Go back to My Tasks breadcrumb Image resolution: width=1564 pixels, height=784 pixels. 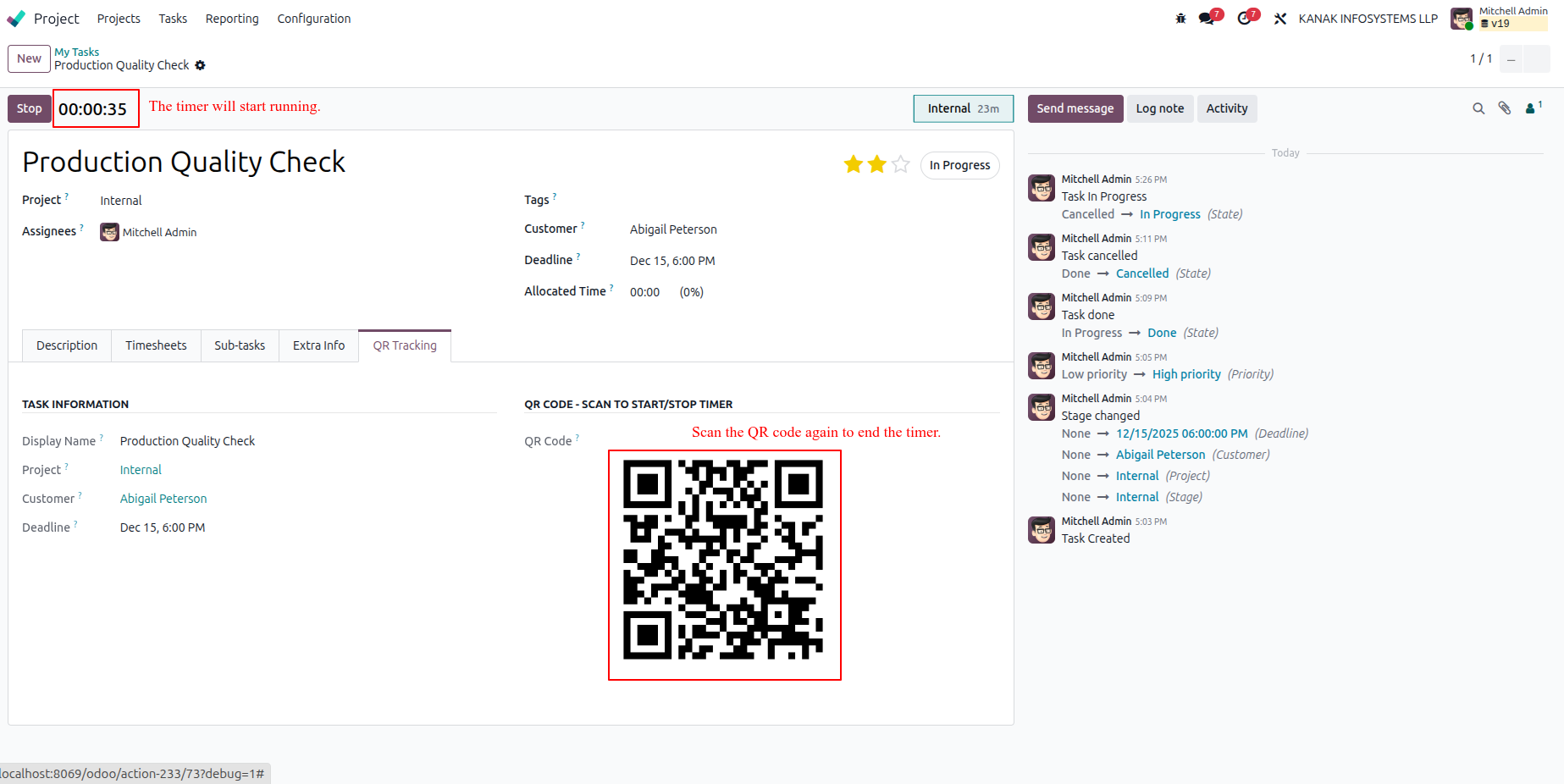(x=77, y=52)
